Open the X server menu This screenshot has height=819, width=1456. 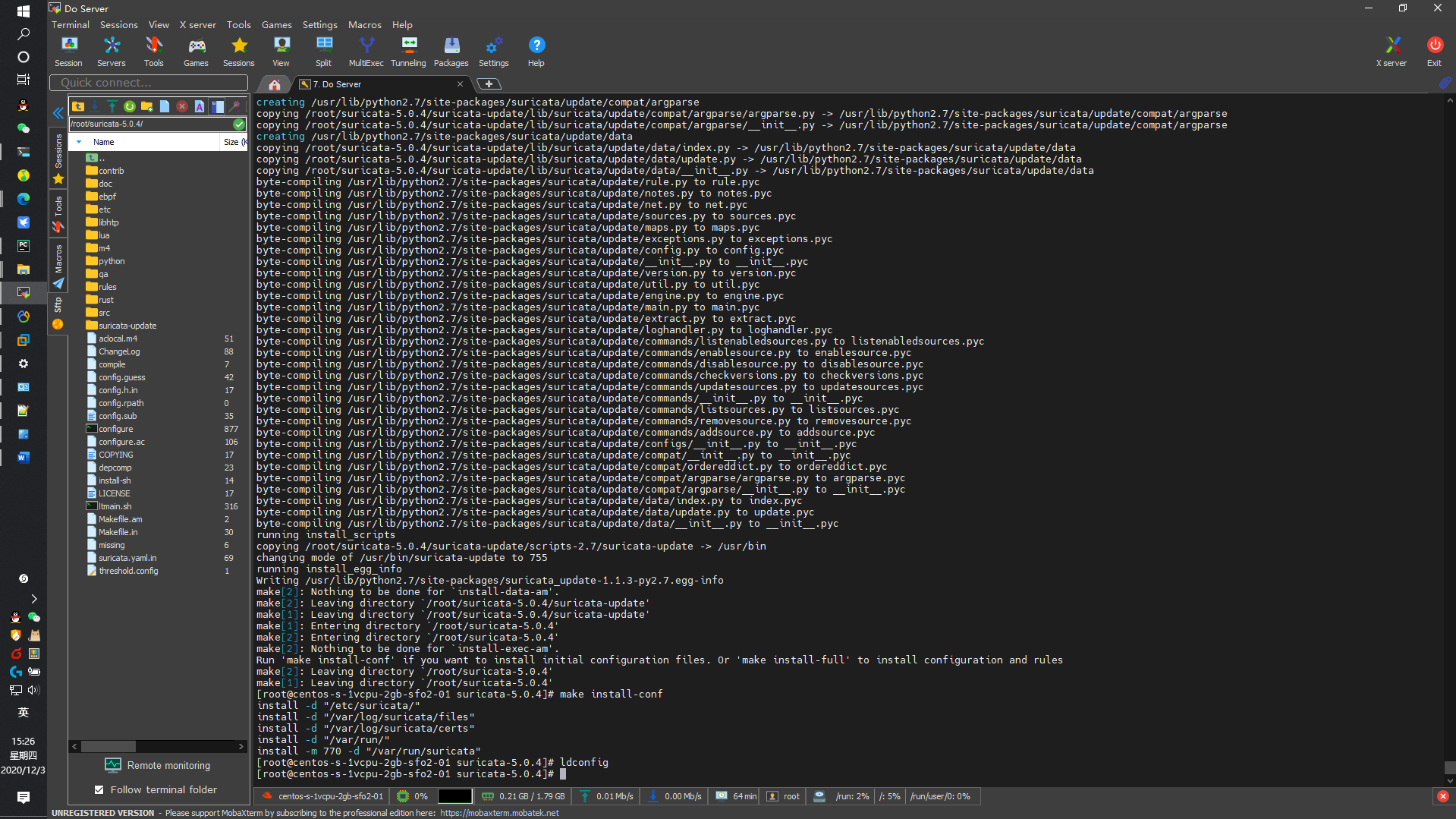click(x=198, y=24)
